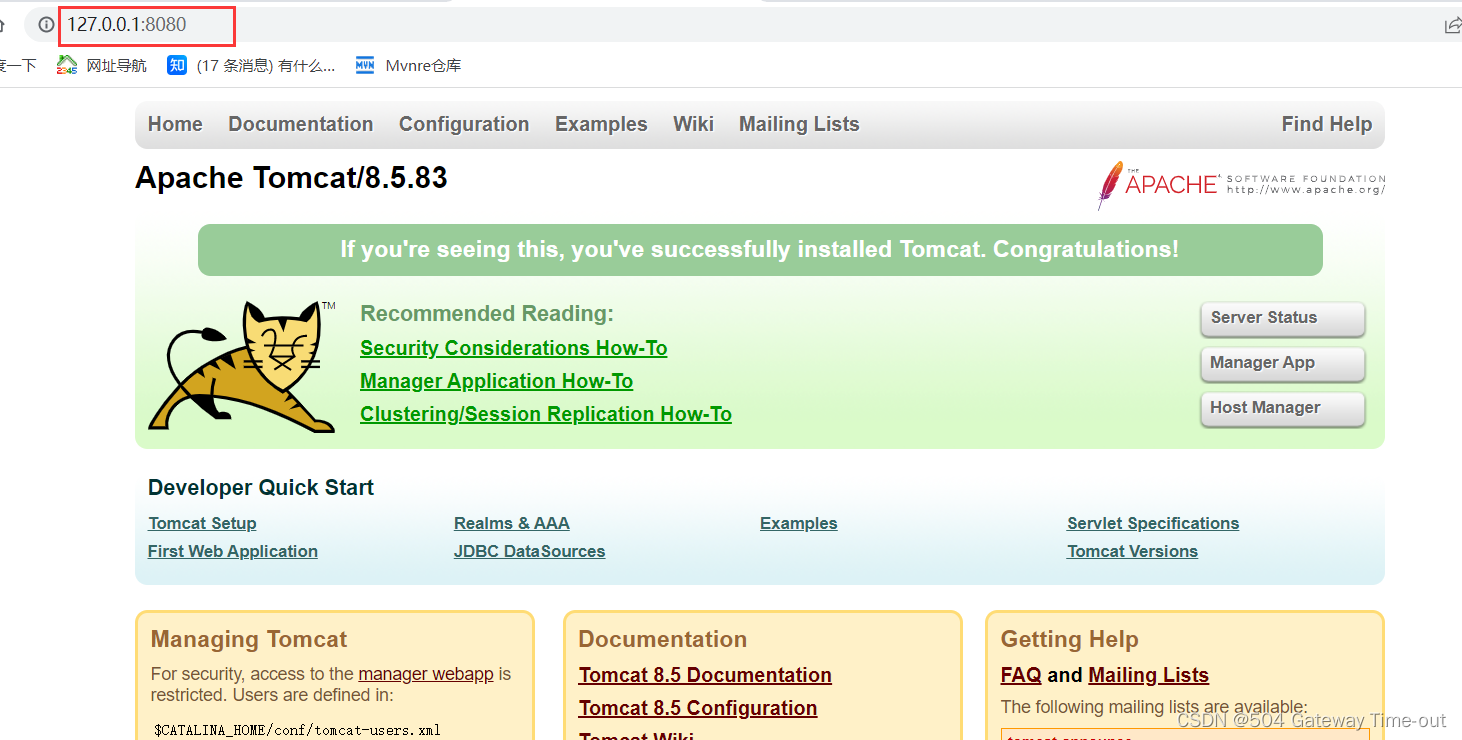This screenshot has height=740, width=1462.
Task: Click the share icon beside the address bar
Action: [x=1453, y=26]
